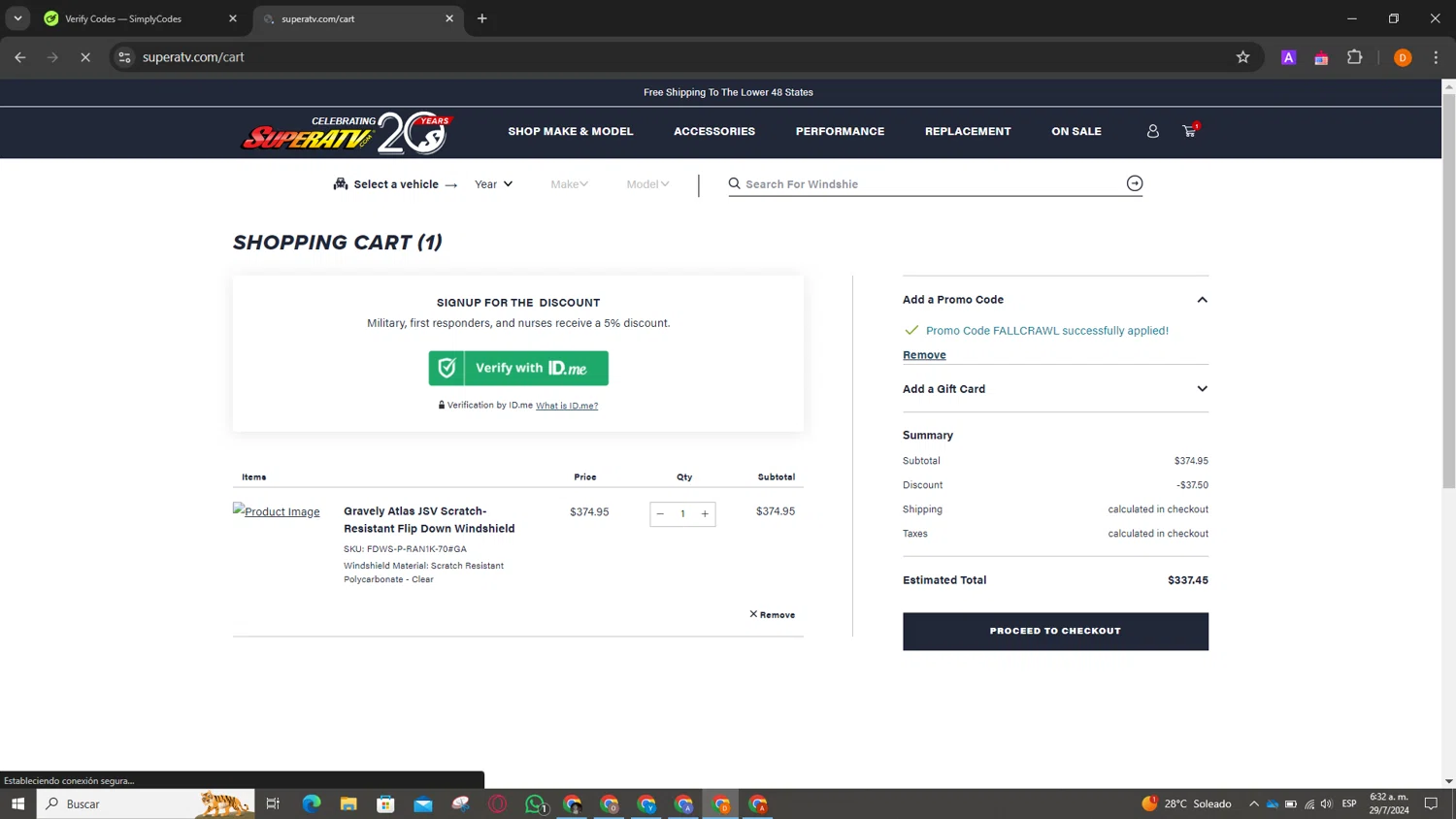Screen dimensions: 1456x819
Task: Open the Make dropdown
Action: [569, 184]
